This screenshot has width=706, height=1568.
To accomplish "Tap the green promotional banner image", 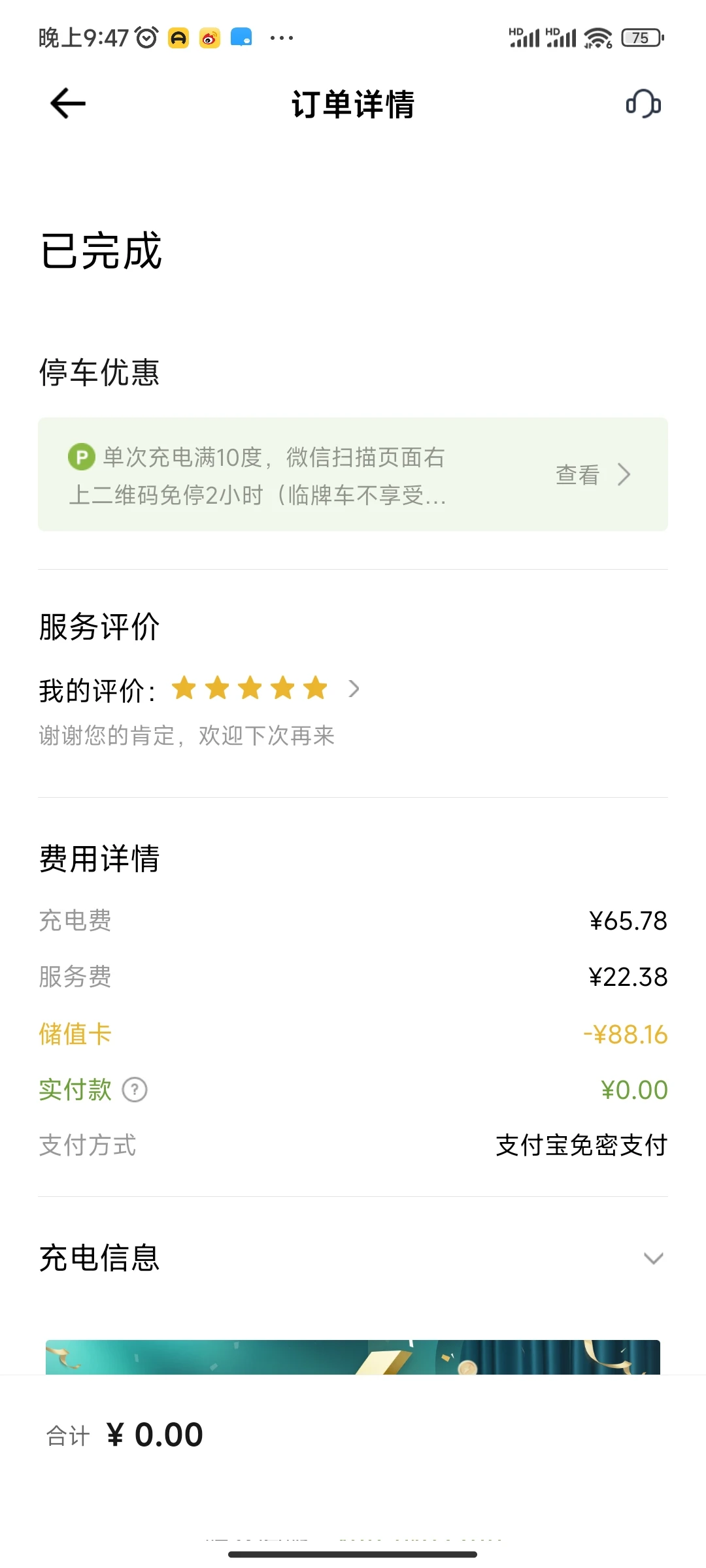I will click(x=353, y=1357).
